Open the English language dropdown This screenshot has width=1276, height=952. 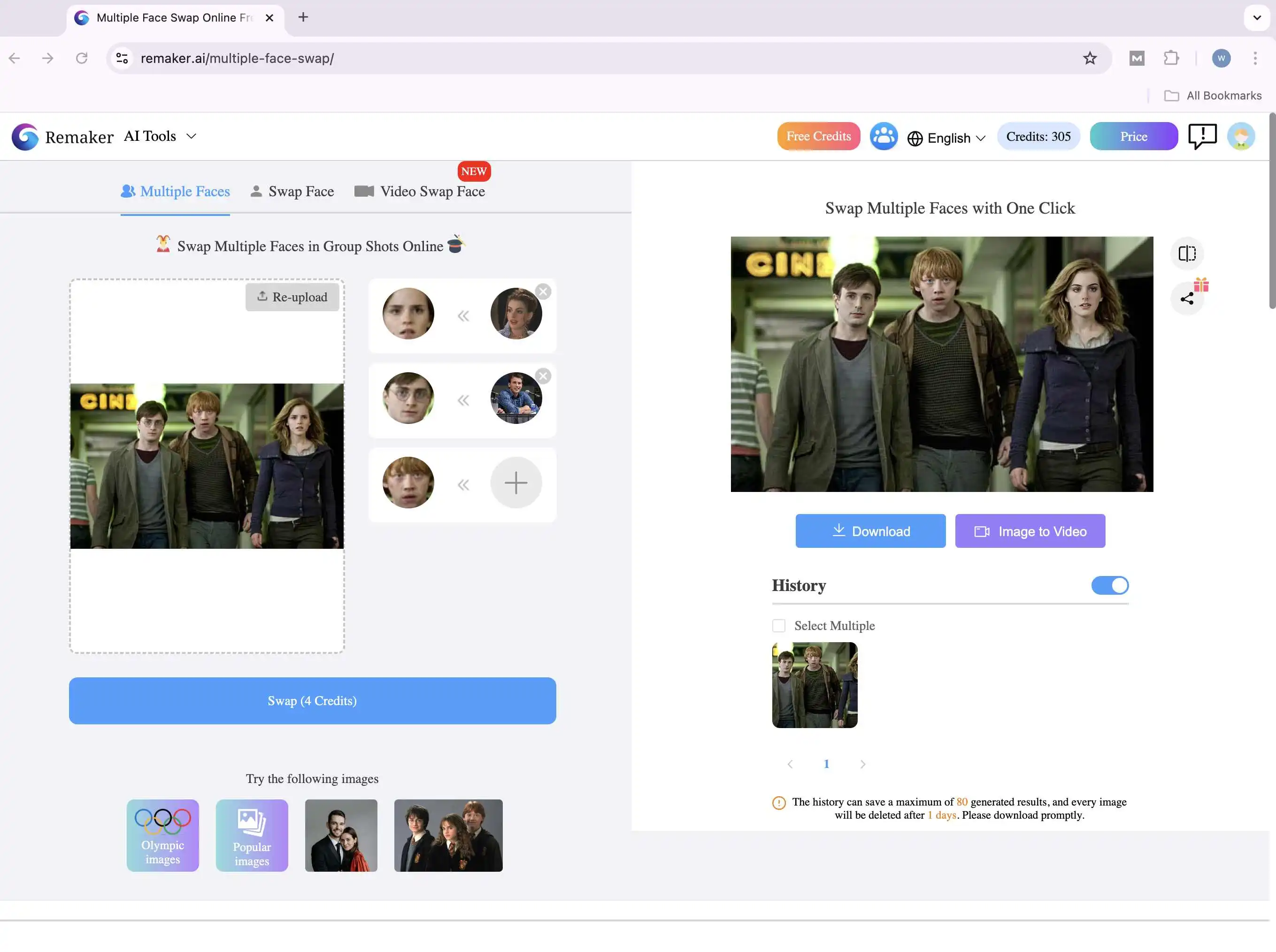pos(946,138)
